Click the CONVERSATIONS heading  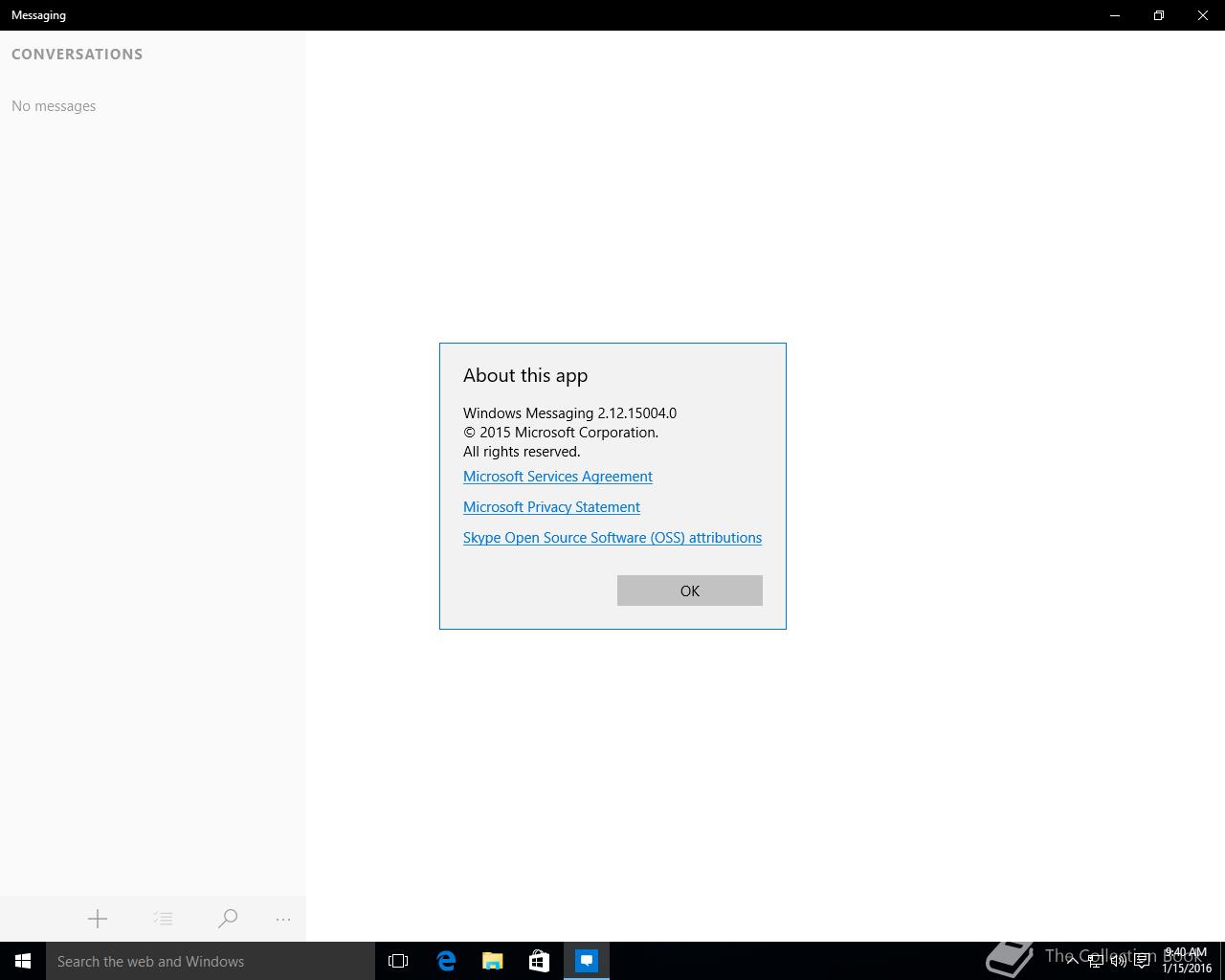click(77, 55)
